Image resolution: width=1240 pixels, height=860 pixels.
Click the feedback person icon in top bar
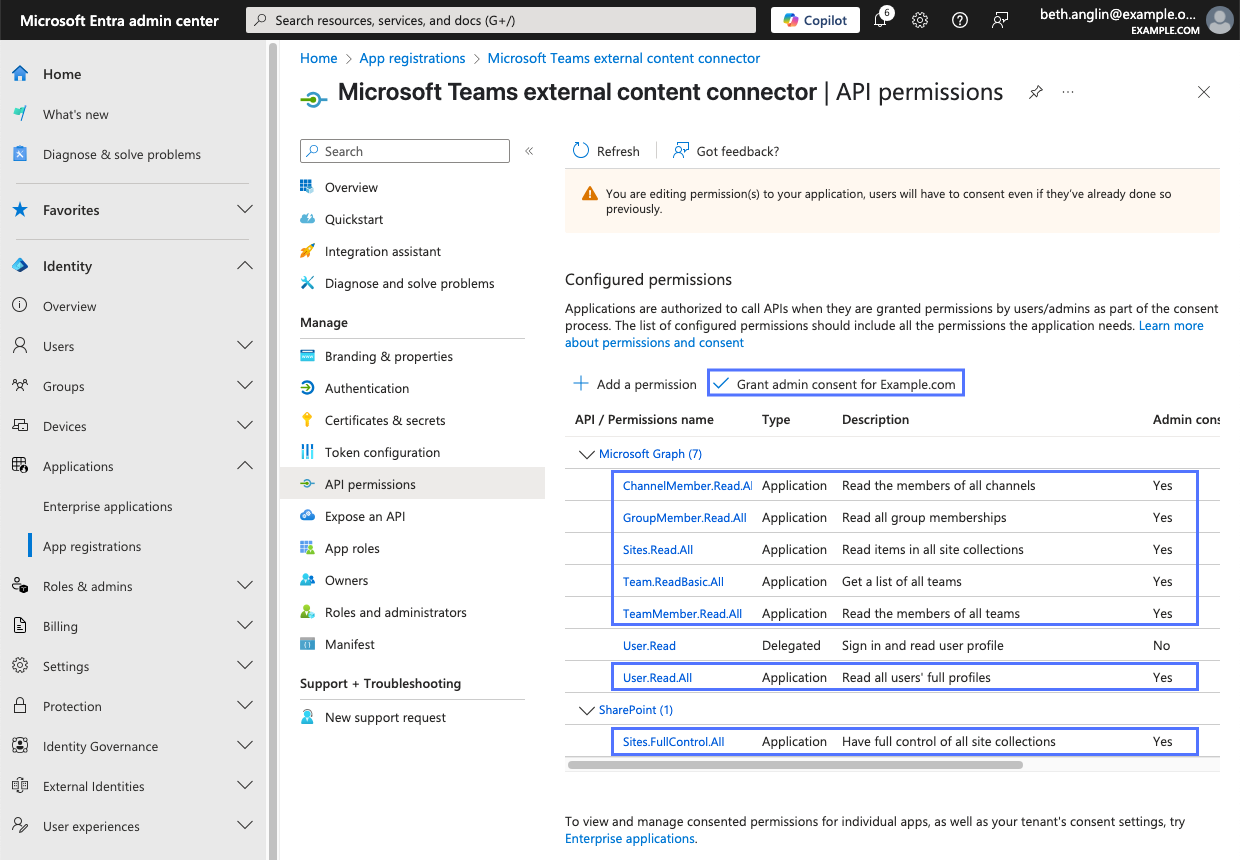[999, 20]
